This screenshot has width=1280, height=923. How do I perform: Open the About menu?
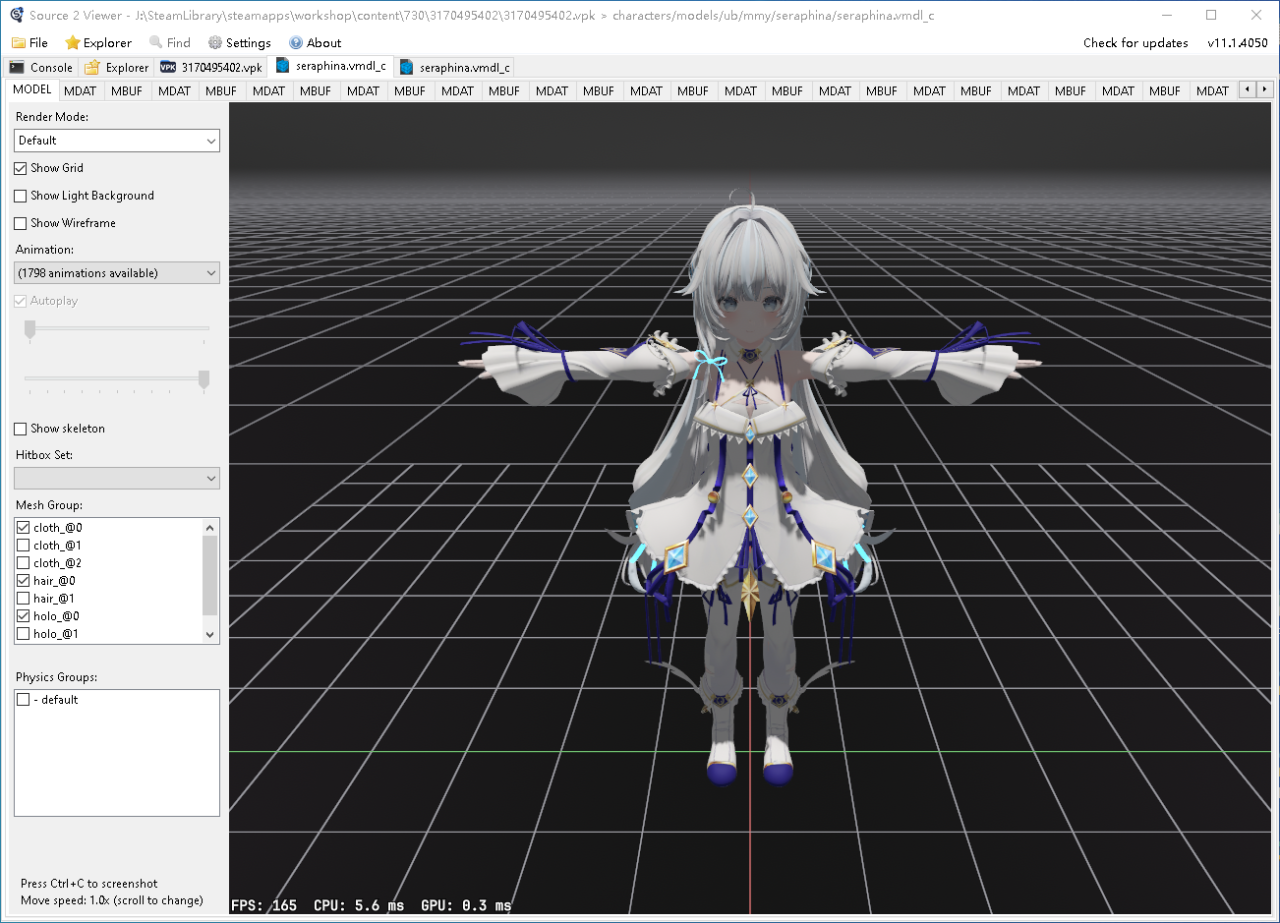coord(315,43)
